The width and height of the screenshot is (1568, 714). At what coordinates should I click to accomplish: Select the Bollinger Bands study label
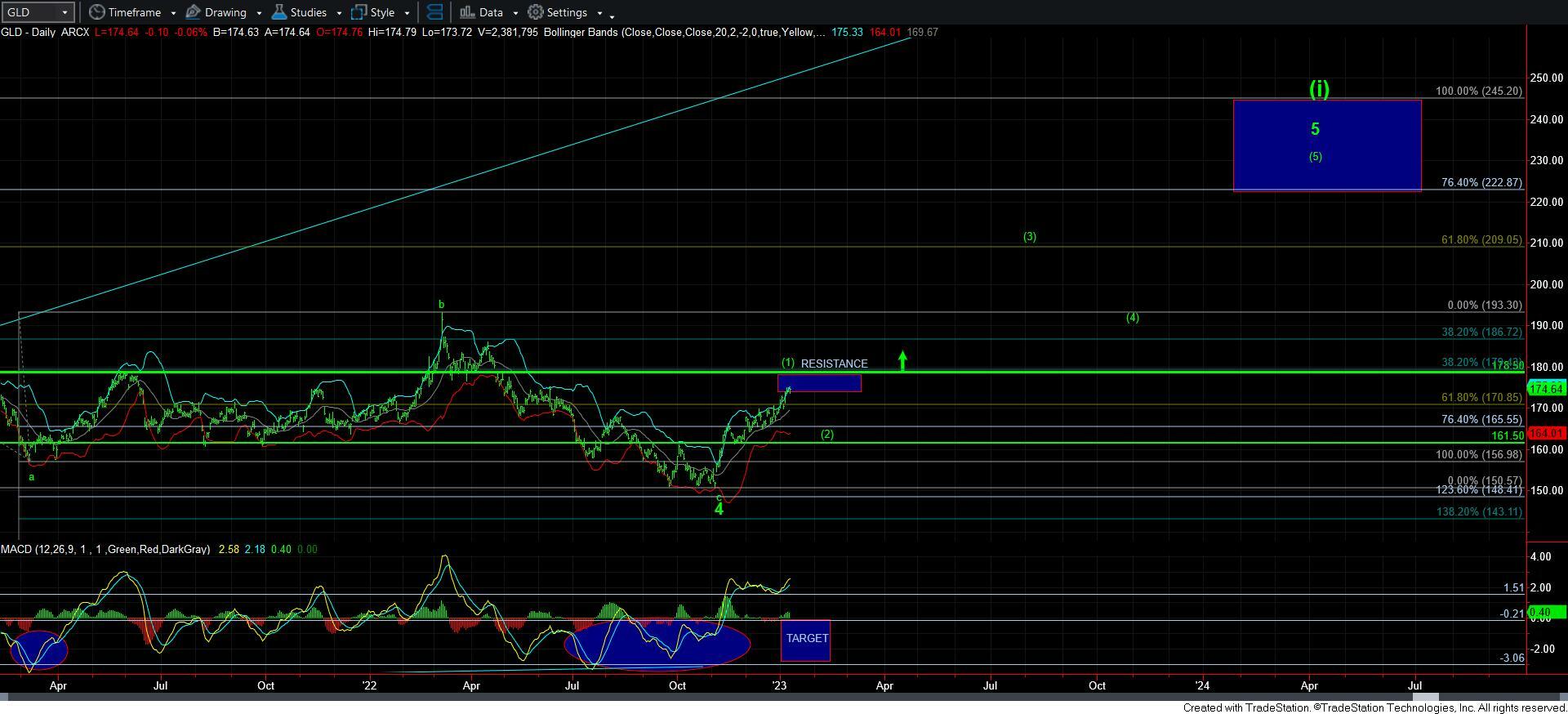point(684,33)
